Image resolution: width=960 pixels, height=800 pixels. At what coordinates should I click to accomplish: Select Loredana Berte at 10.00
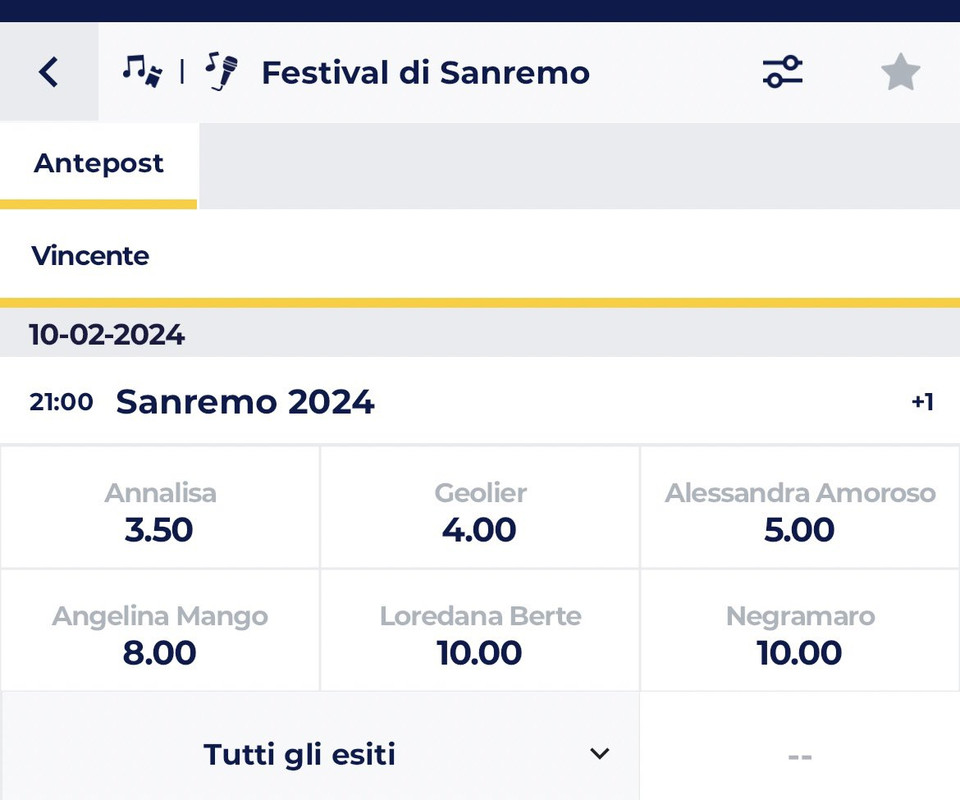tap(480, 632)
